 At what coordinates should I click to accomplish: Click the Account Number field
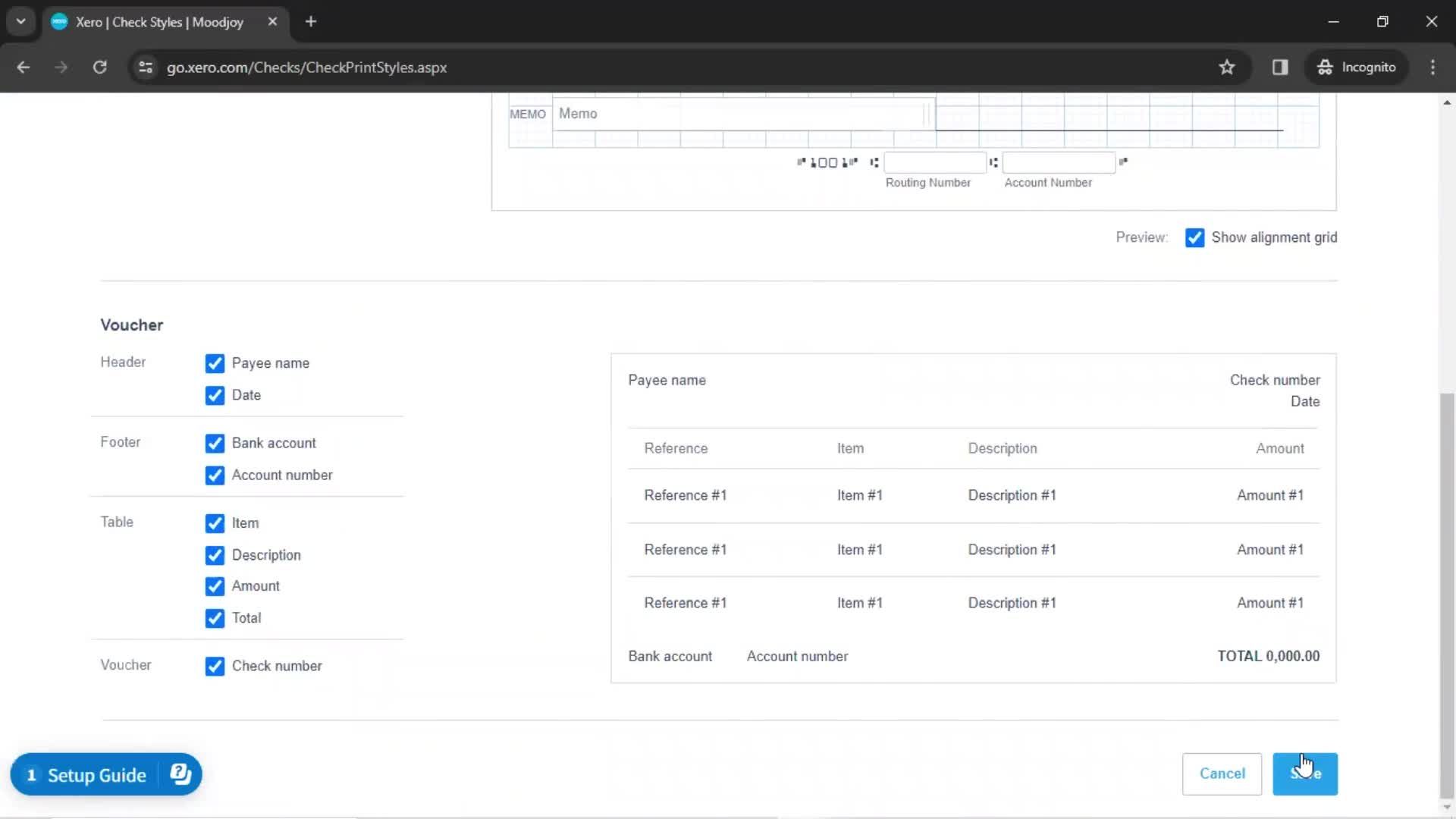1059,162
